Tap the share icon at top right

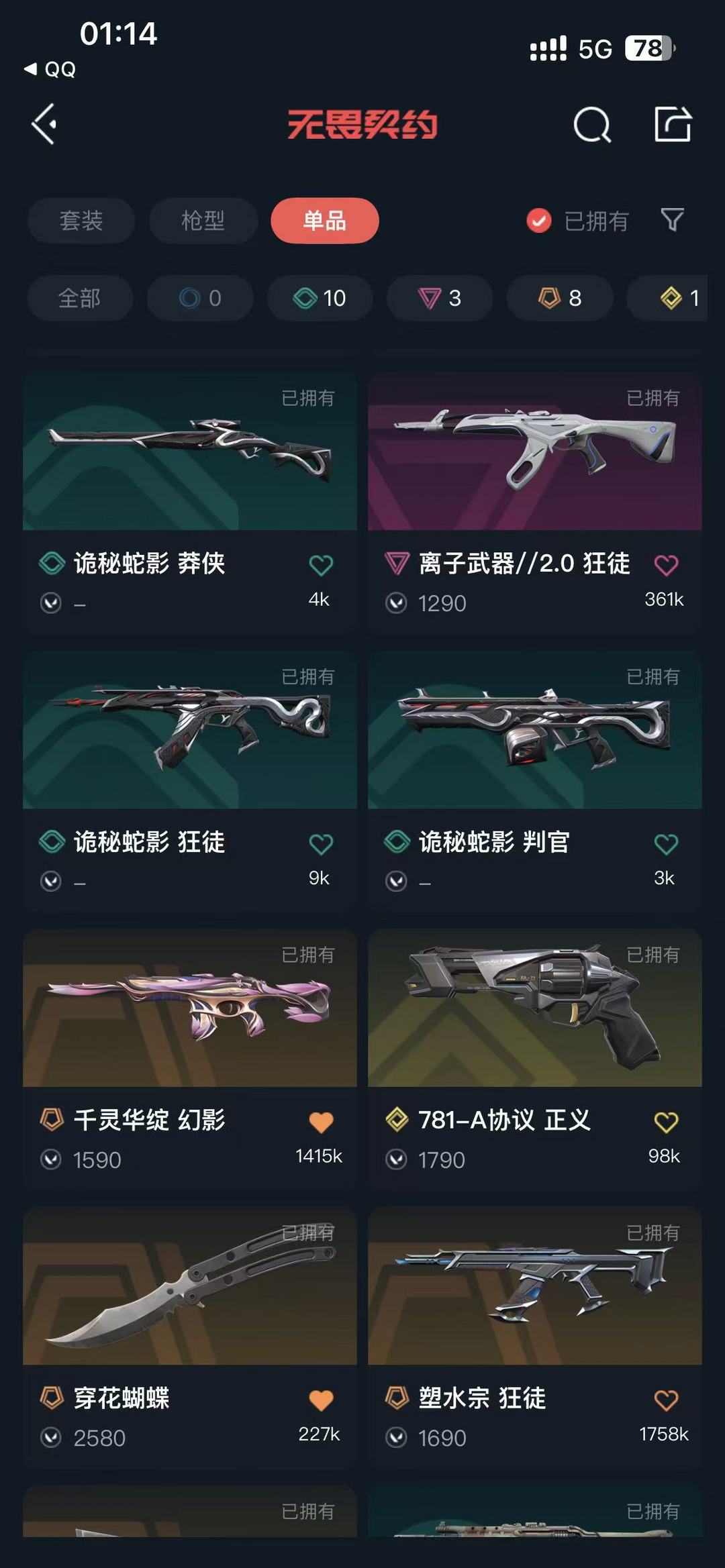(x=673, y=124)
